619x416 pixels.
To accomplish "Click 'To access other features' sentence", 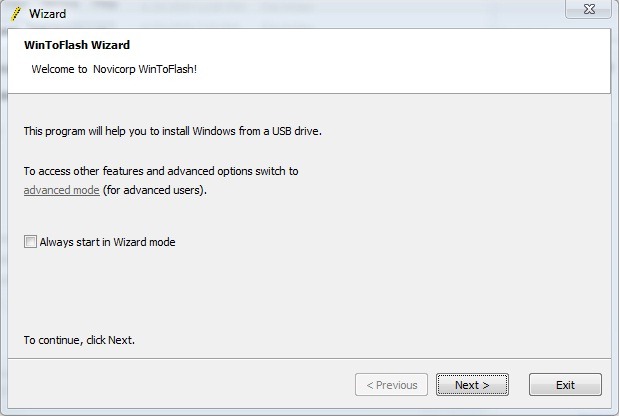I will coord(161,171).
